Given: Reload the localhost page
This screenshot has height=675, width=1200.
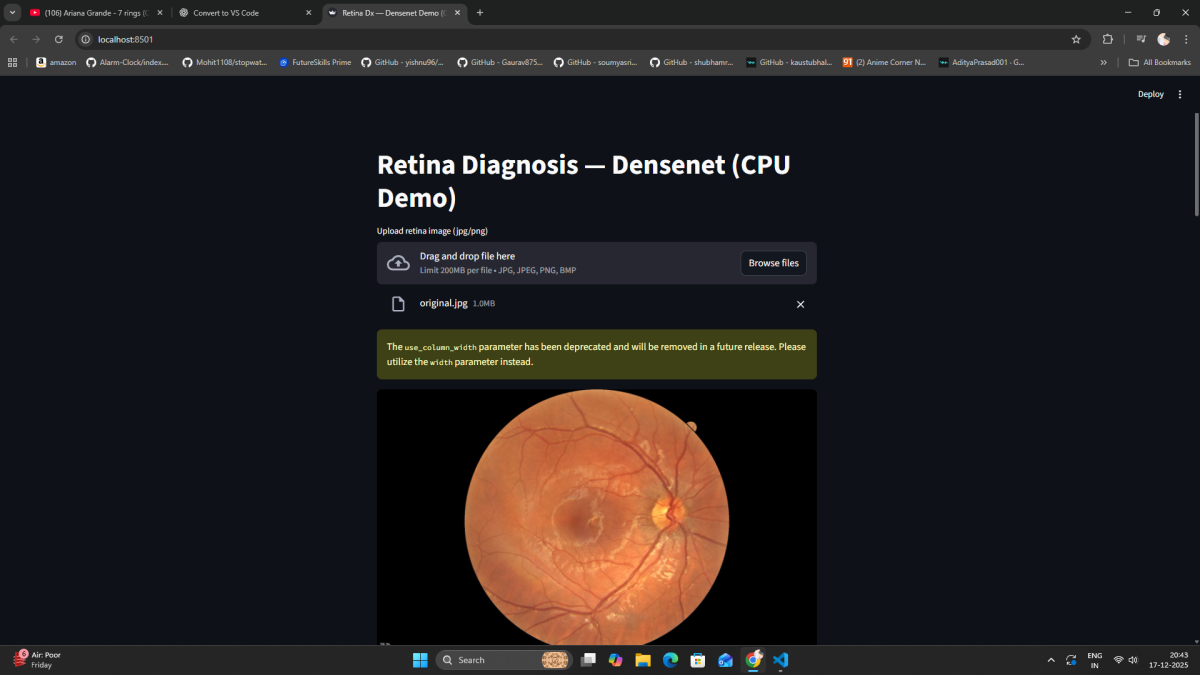Looking at the screenshot, I should pyautogui.click(x=59, y=39).
